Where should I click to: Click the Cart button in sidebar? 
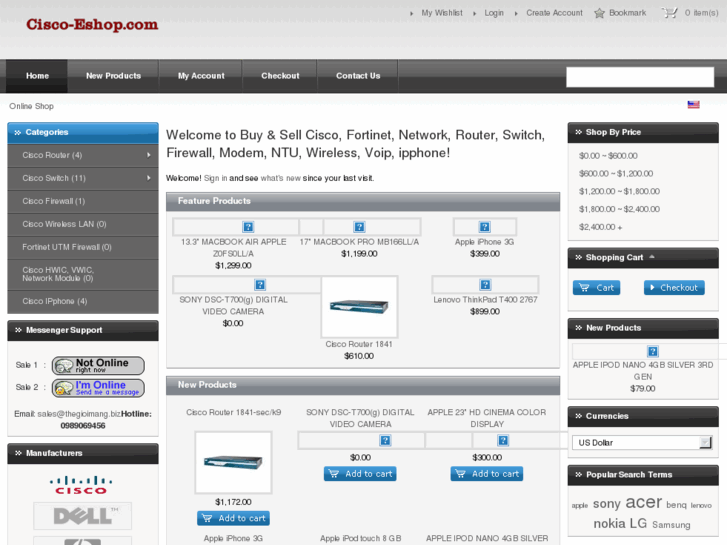(x=596, y=288)
